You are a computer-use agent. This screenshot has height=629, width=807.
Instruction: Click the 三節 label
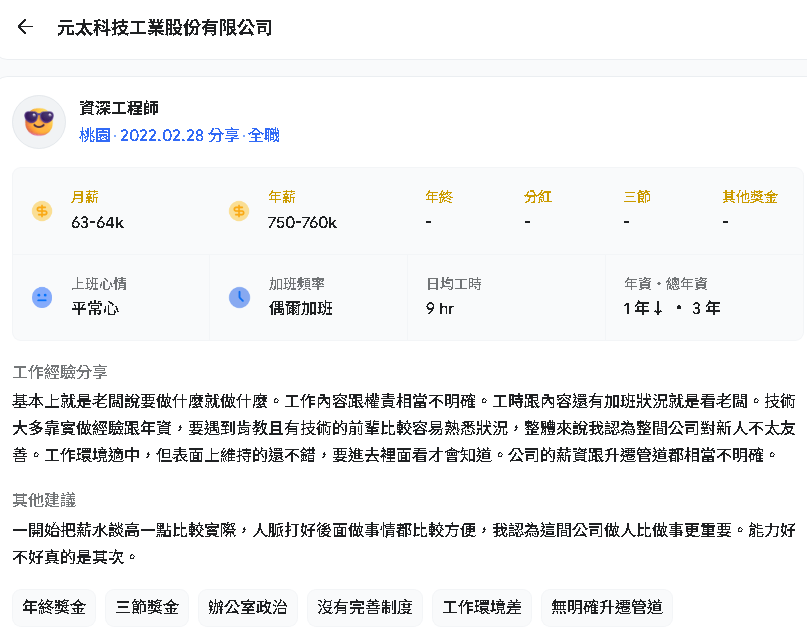[637, 197]
